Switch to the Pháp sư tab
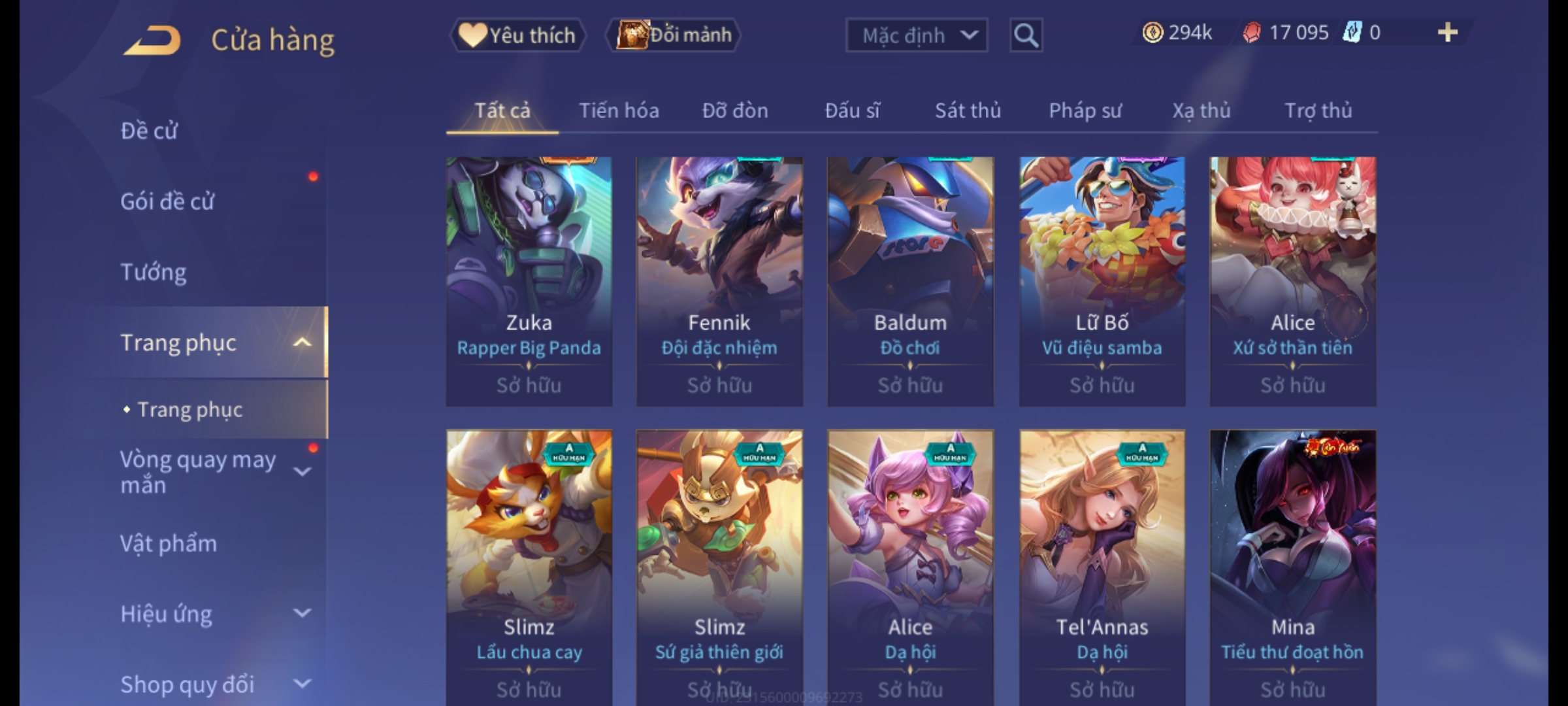Image resolution: width=1568 pixels, height=706 pixels. 1085,110
